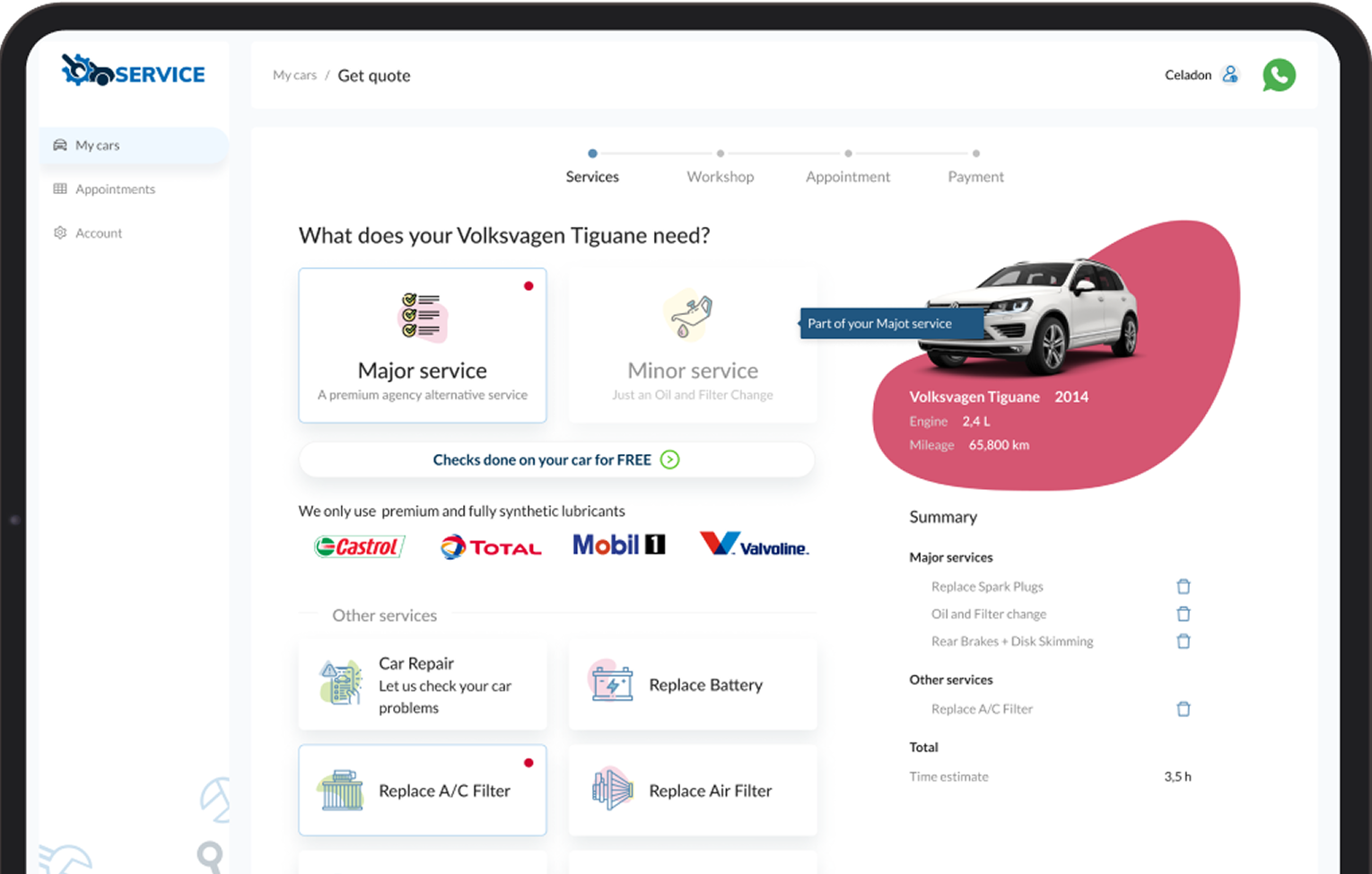Viewport: 1372px width, 874px height.
Task: Add the Replace Battery service
Action: [x=693, y=685]
